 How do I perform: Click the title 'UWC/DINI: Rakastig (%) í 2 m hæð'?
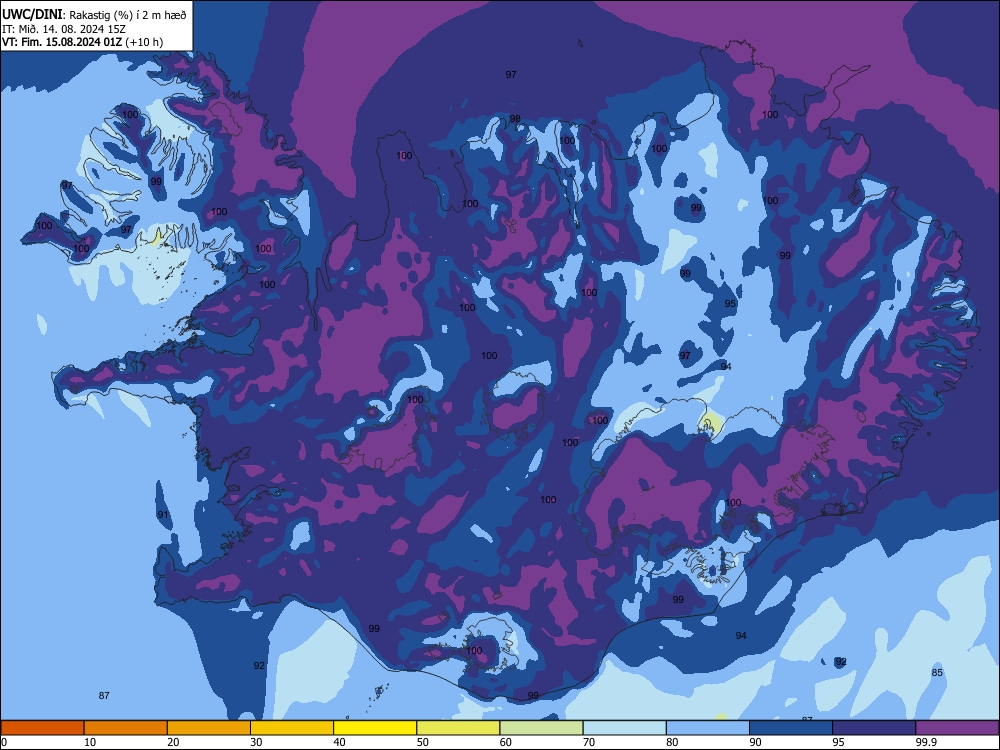94,15
